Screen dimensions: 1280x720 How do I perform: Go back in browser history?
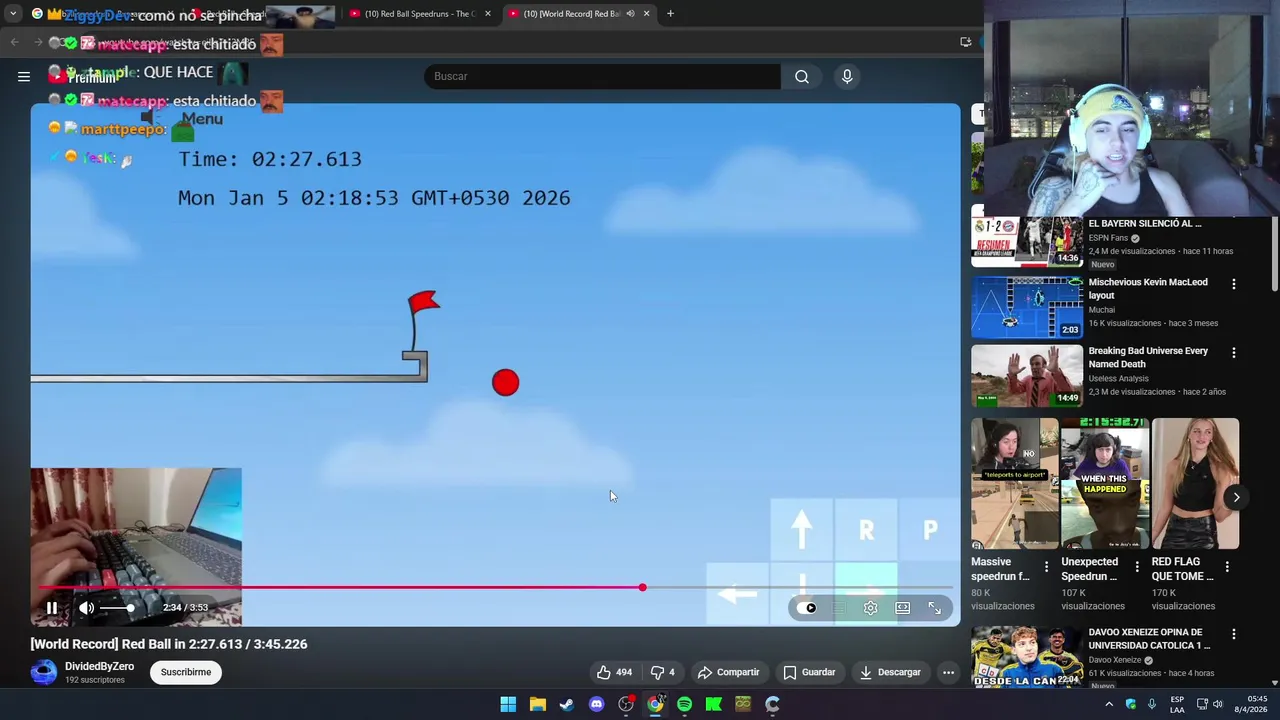(14, 42)
